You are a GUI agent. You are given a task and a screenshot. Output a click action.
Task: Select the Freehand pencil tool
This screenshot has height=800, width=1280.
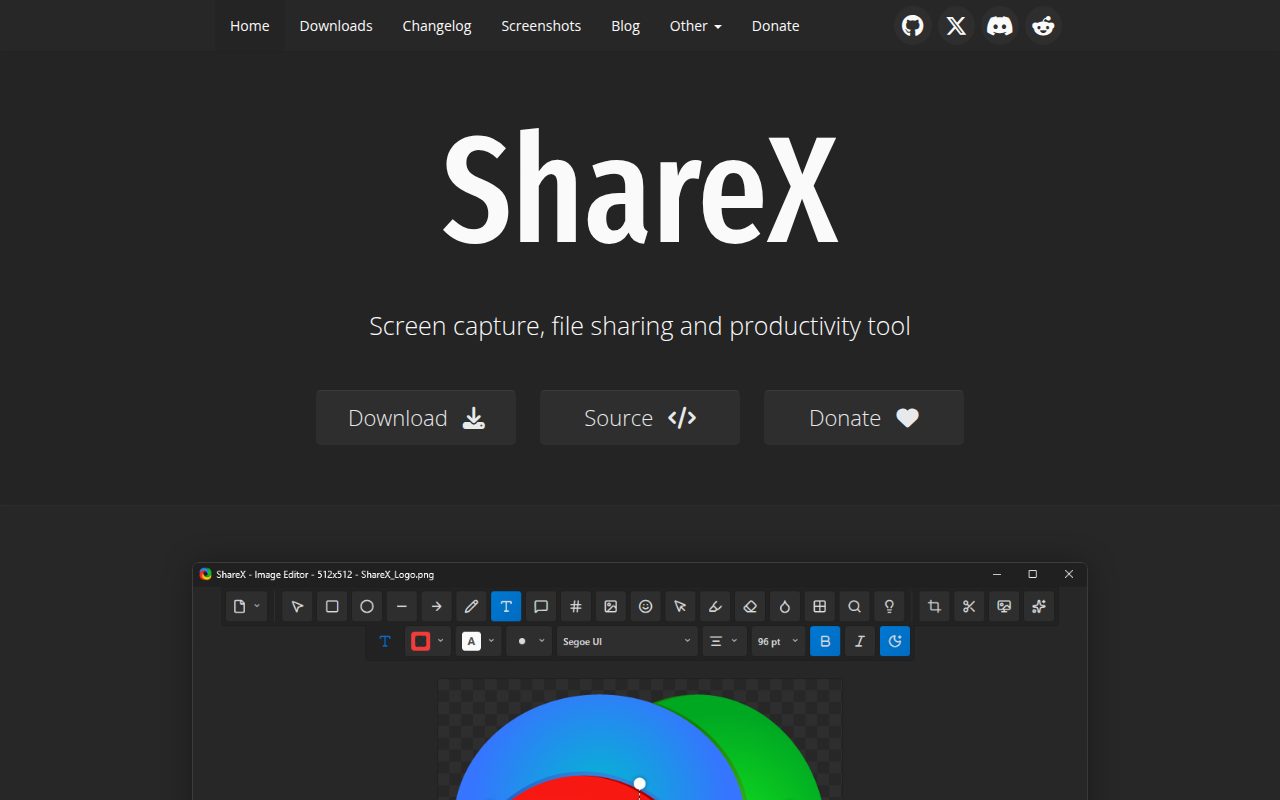(x=471, y=606)
